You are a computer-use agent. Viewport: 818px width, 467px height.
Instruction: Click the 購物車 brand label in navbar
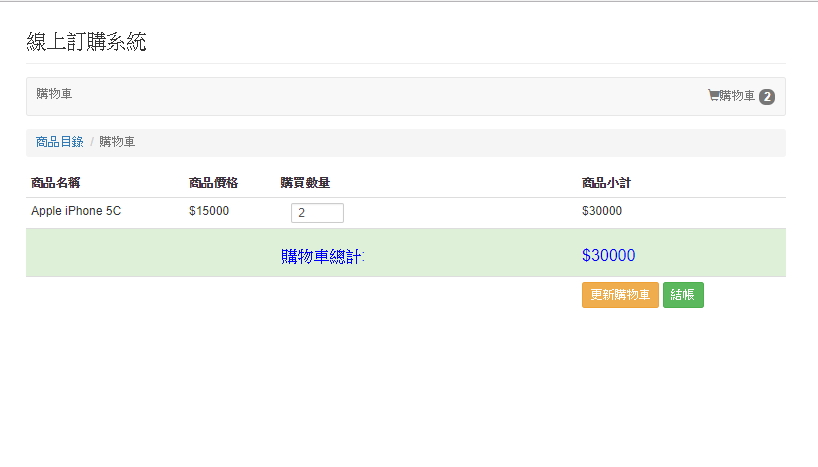click(54, 94)
